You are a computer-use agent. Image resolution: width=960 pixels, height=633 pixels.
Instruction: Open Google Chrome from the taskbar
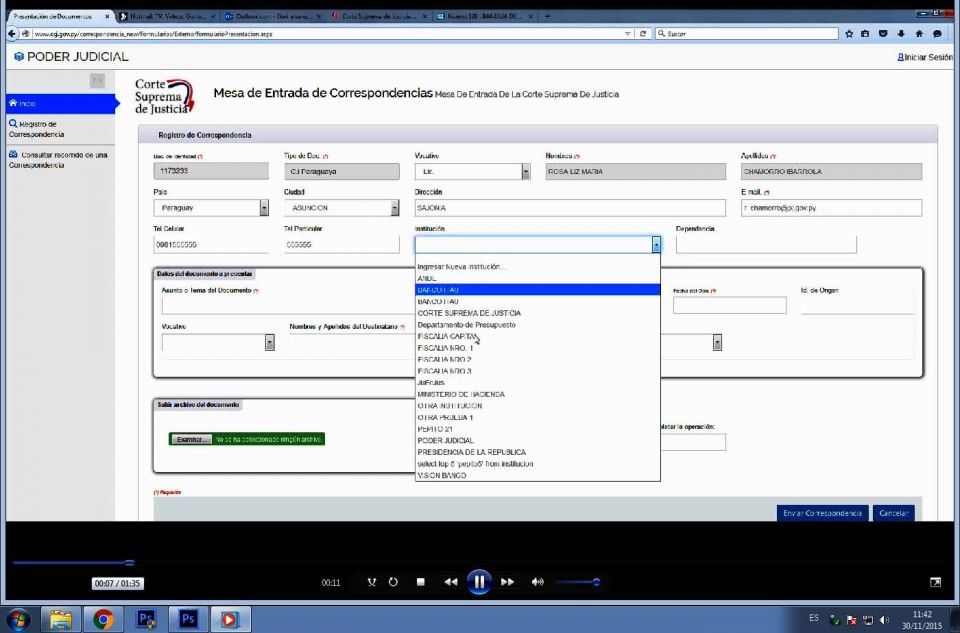click(x=103, y=620)
